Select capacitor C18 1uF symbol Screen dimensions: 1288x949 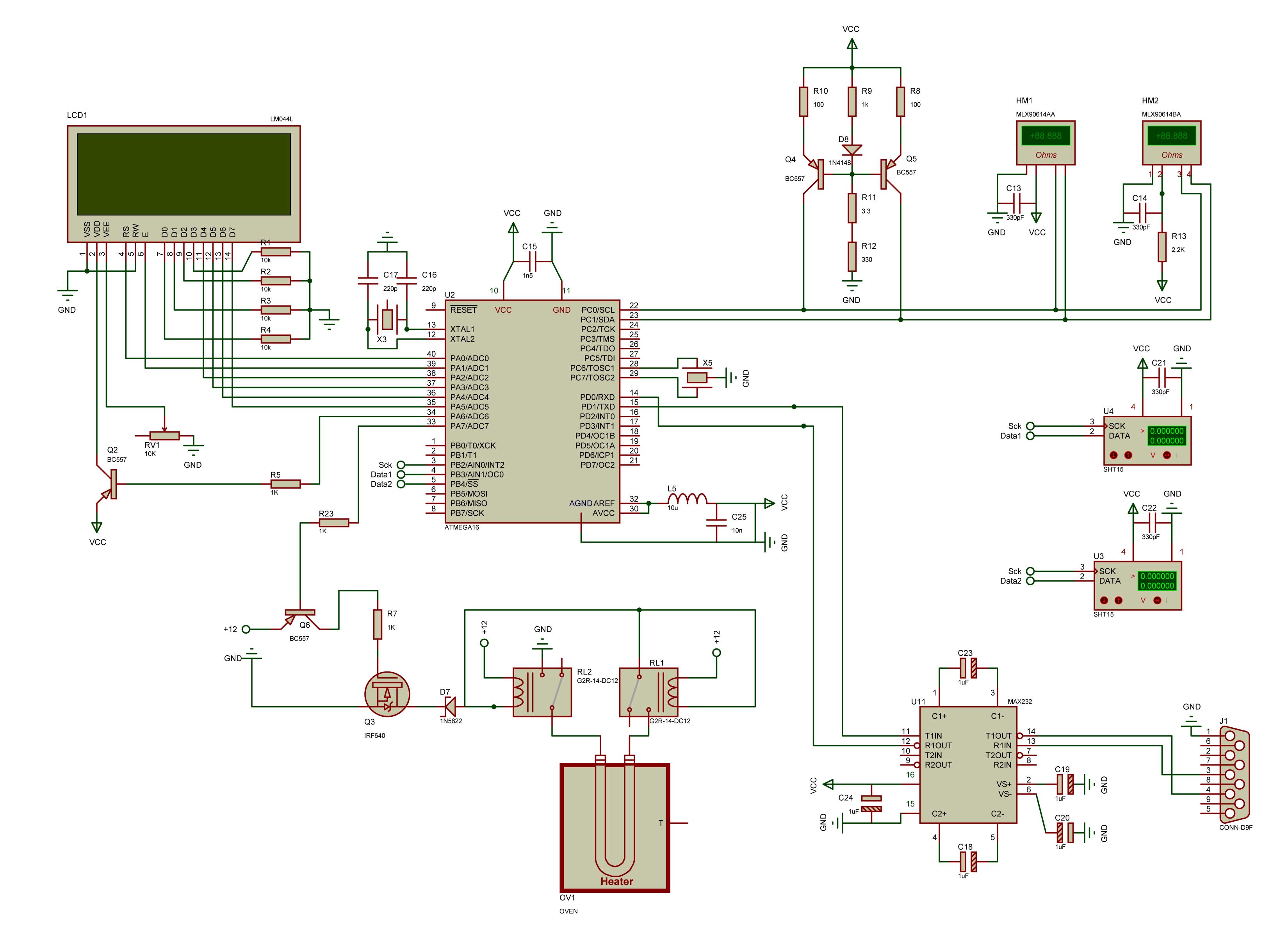(968, 862)
